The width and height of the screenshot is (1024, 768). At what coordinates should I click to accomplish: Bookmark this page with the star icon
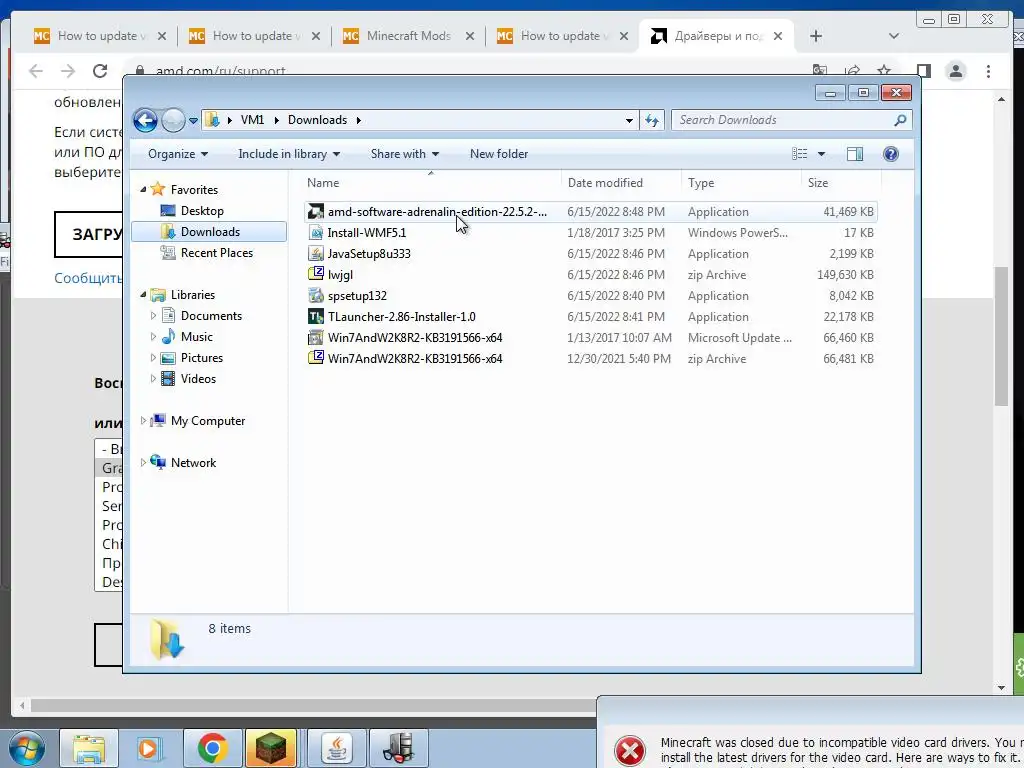coord(884,71)
